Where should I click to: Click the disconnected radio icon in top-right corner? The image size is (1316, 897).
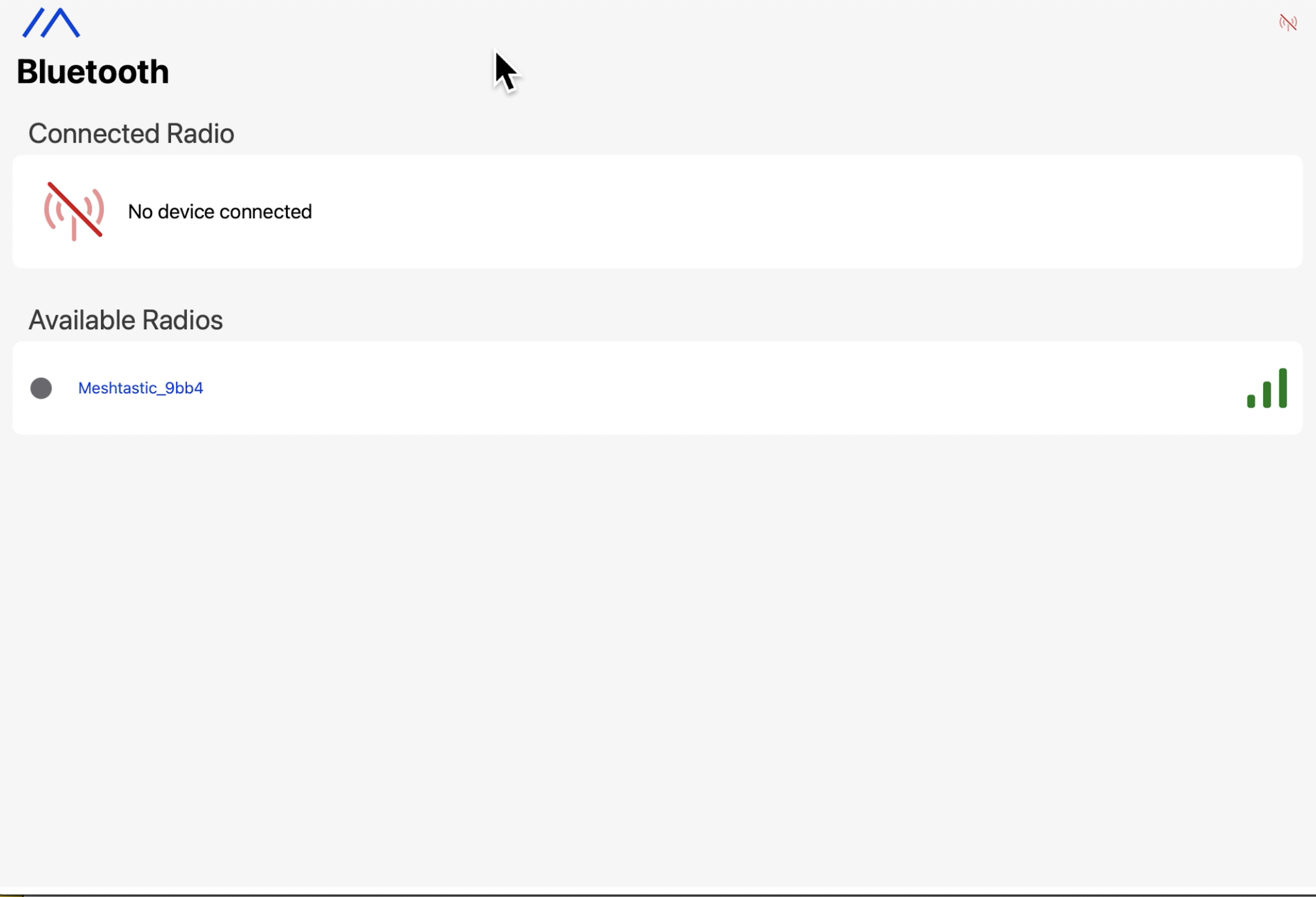(1288, 23)
